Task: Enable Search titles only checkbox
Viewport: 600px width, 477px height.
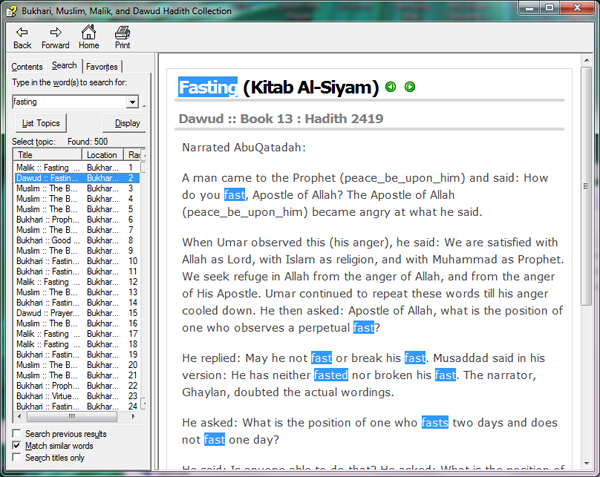Action: coord(17,458)
